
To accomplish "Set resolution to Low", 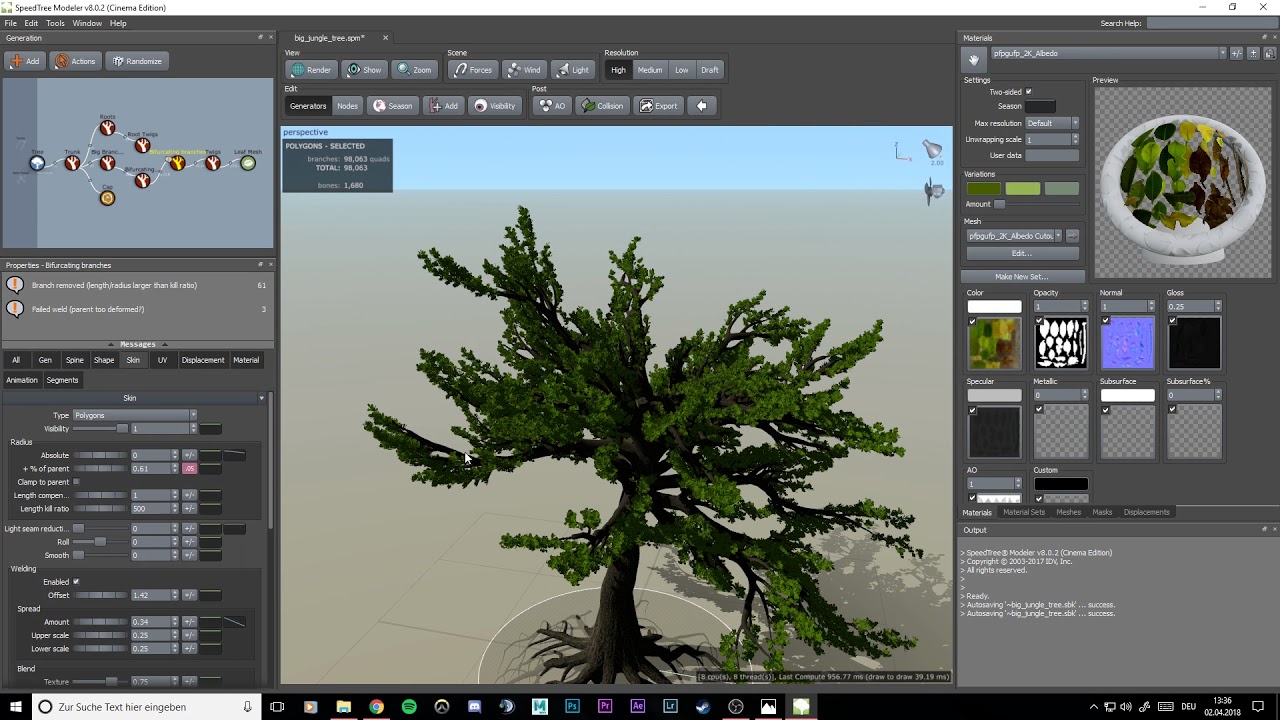I will (681, 70).
